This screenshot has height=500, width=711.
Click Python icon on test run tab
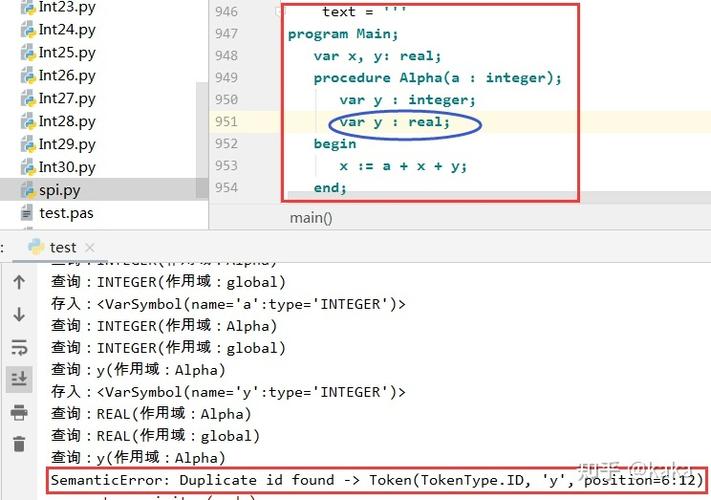tap(36, 247)
